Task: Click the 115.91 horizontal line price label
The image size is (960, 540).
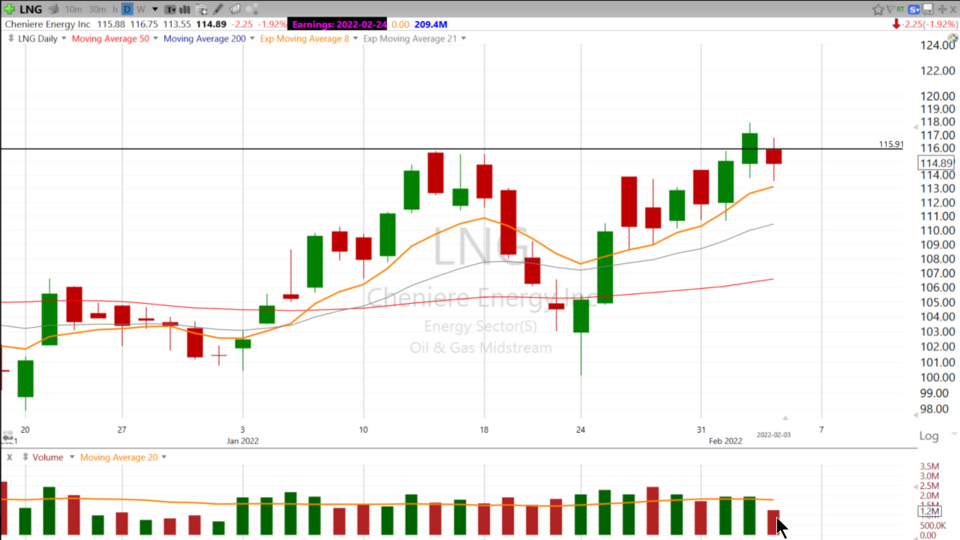Action: point(891,144)
